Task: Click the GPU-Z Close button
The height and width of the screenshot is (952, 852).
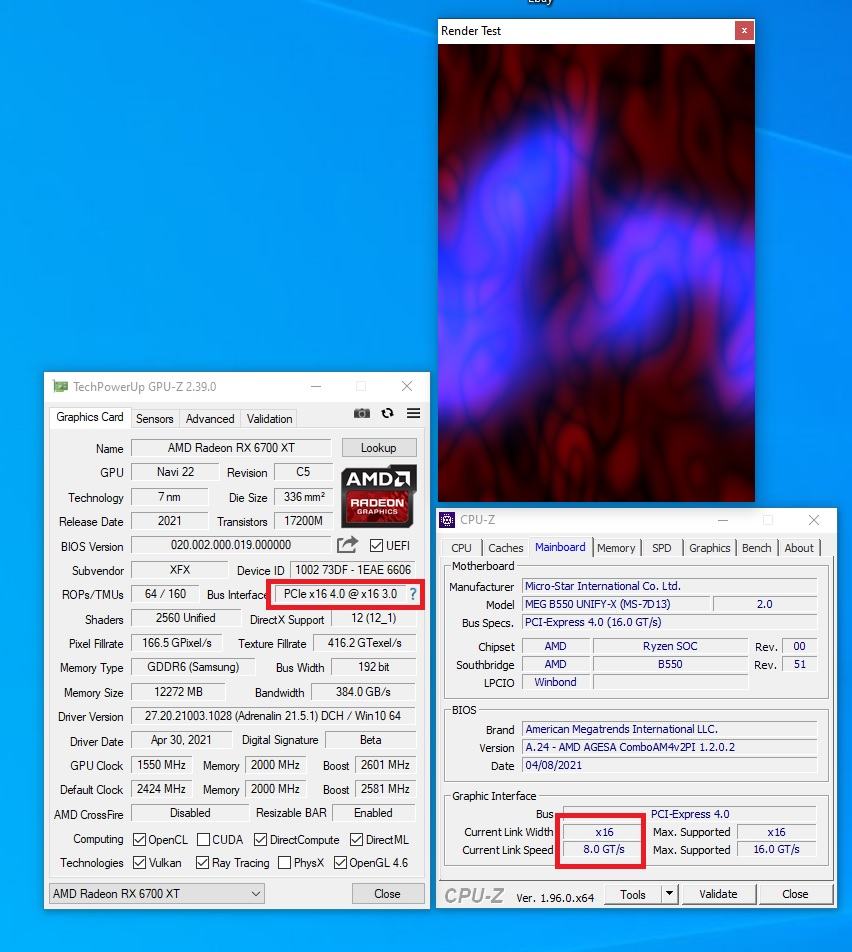Action: [x=387, y=894]
